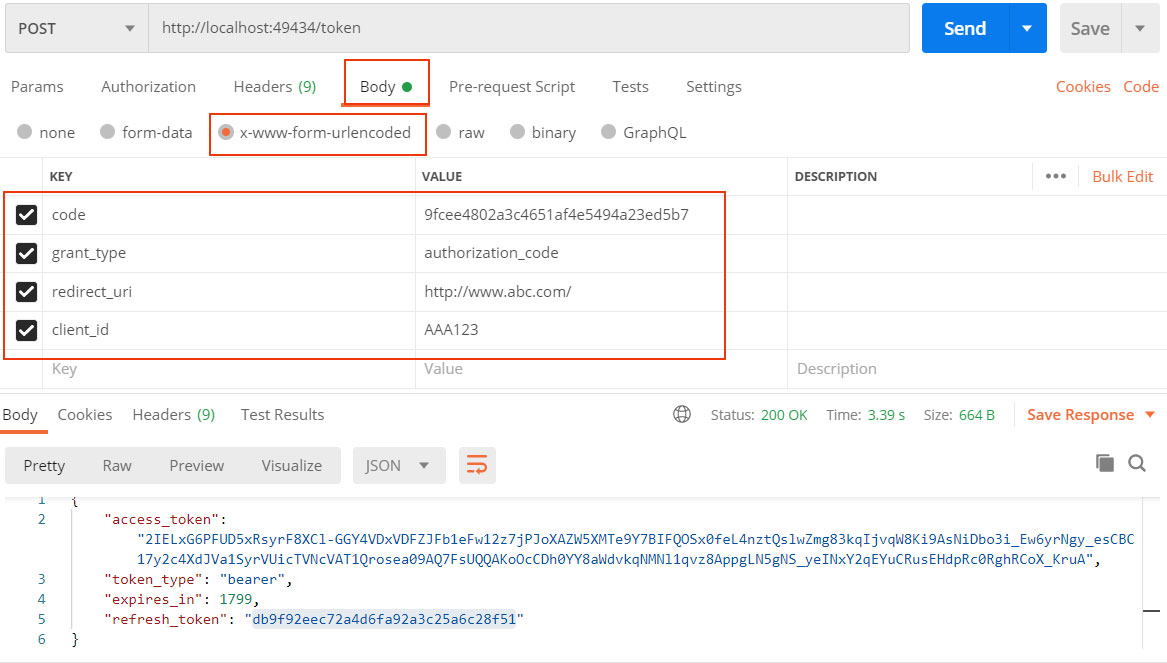Select the raw body type radio
The image size is (1167, 663).
pos(444,131)
